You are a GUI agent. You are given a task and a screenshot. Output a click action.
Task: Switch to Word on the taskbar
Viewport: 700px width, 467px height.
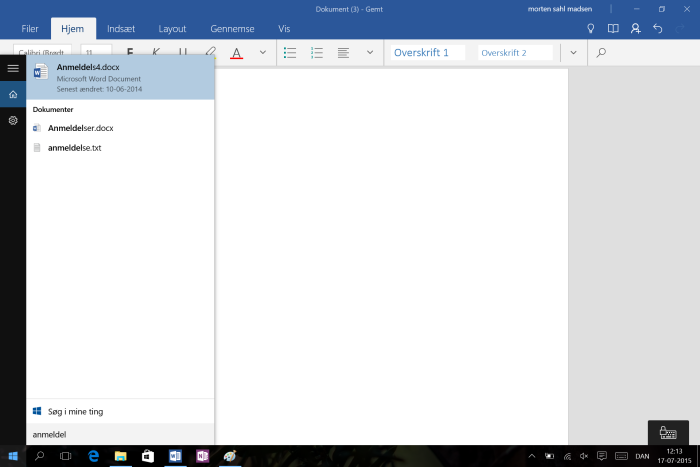tap(175, 456)
